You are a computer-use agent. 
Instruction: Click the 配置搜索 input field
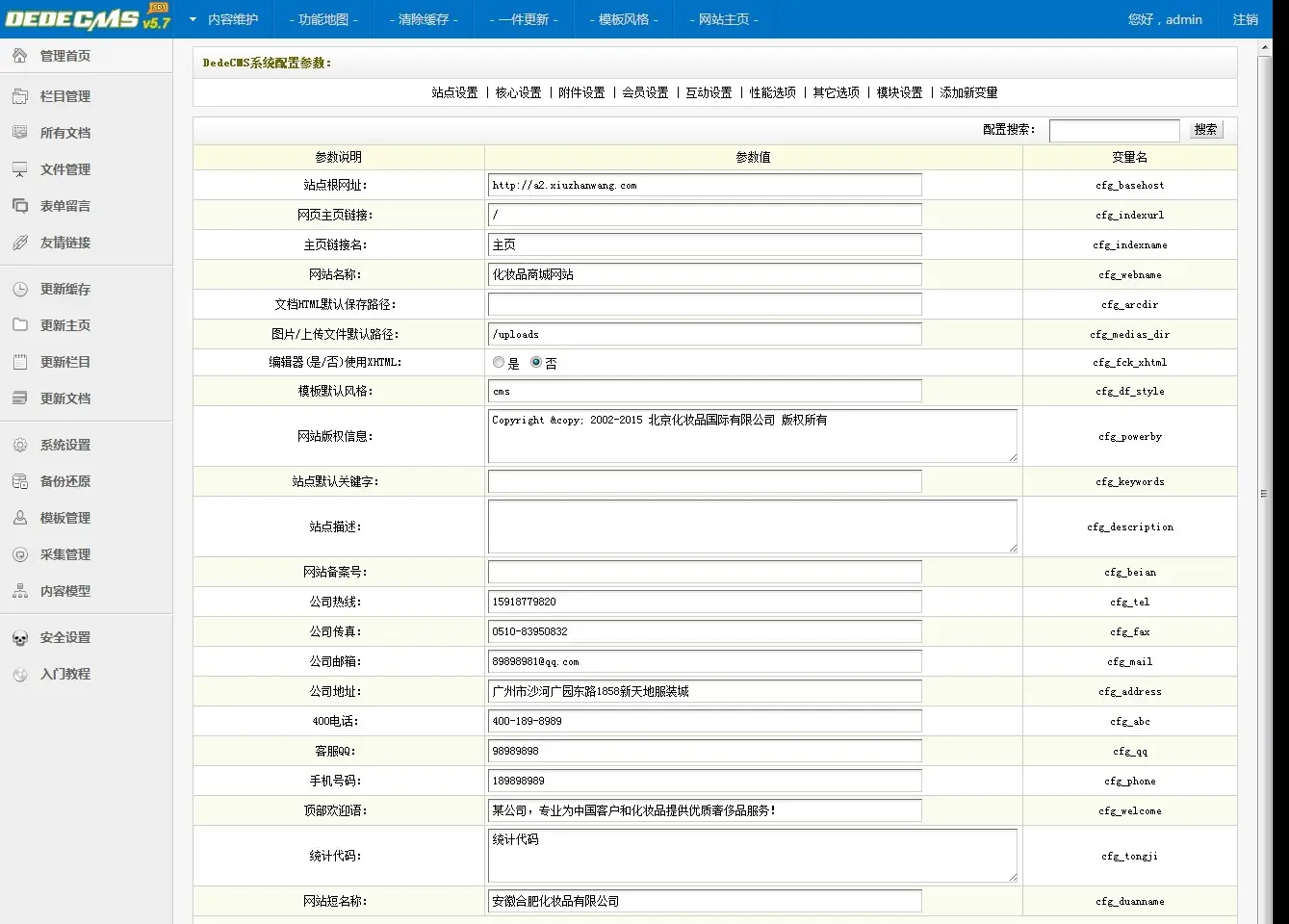tap(1114, 130)
